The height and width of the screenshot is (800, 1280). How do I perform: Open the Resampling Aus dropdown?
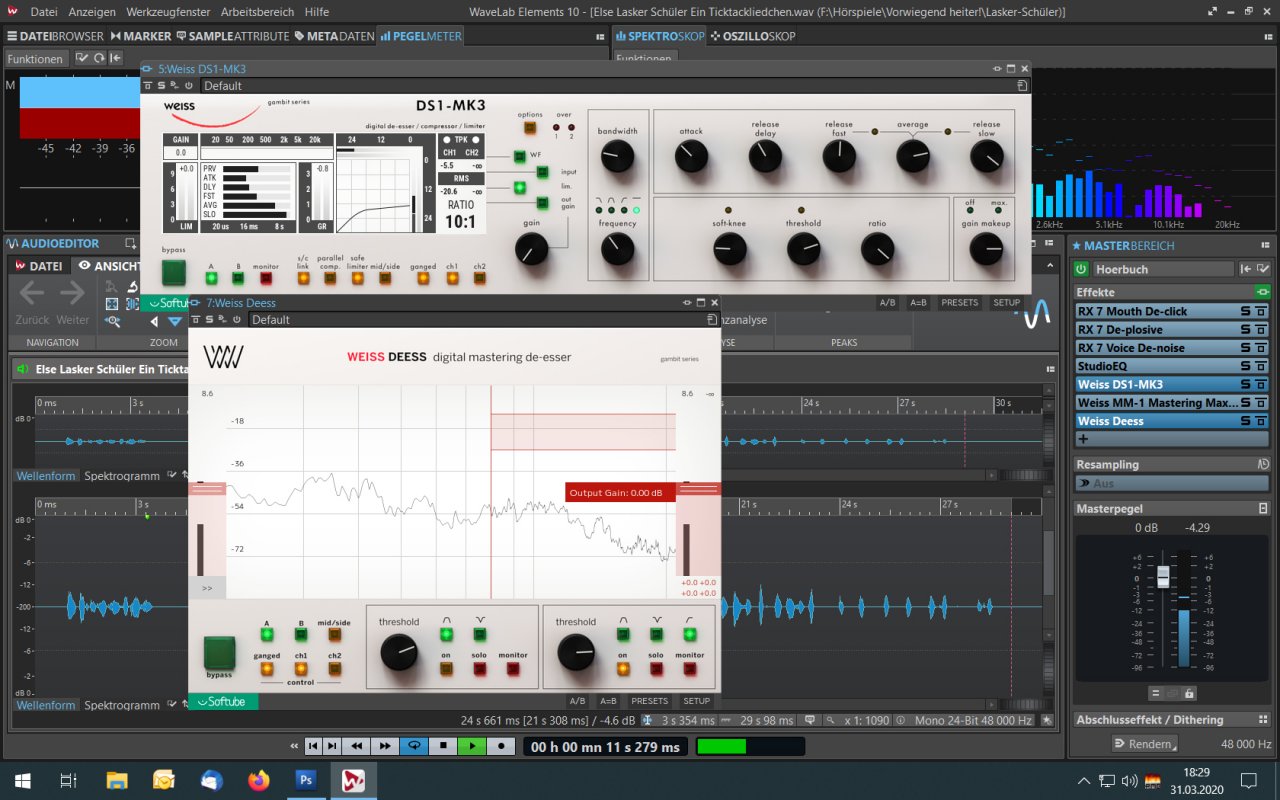pyautogui.click(x=1172, y=483)
